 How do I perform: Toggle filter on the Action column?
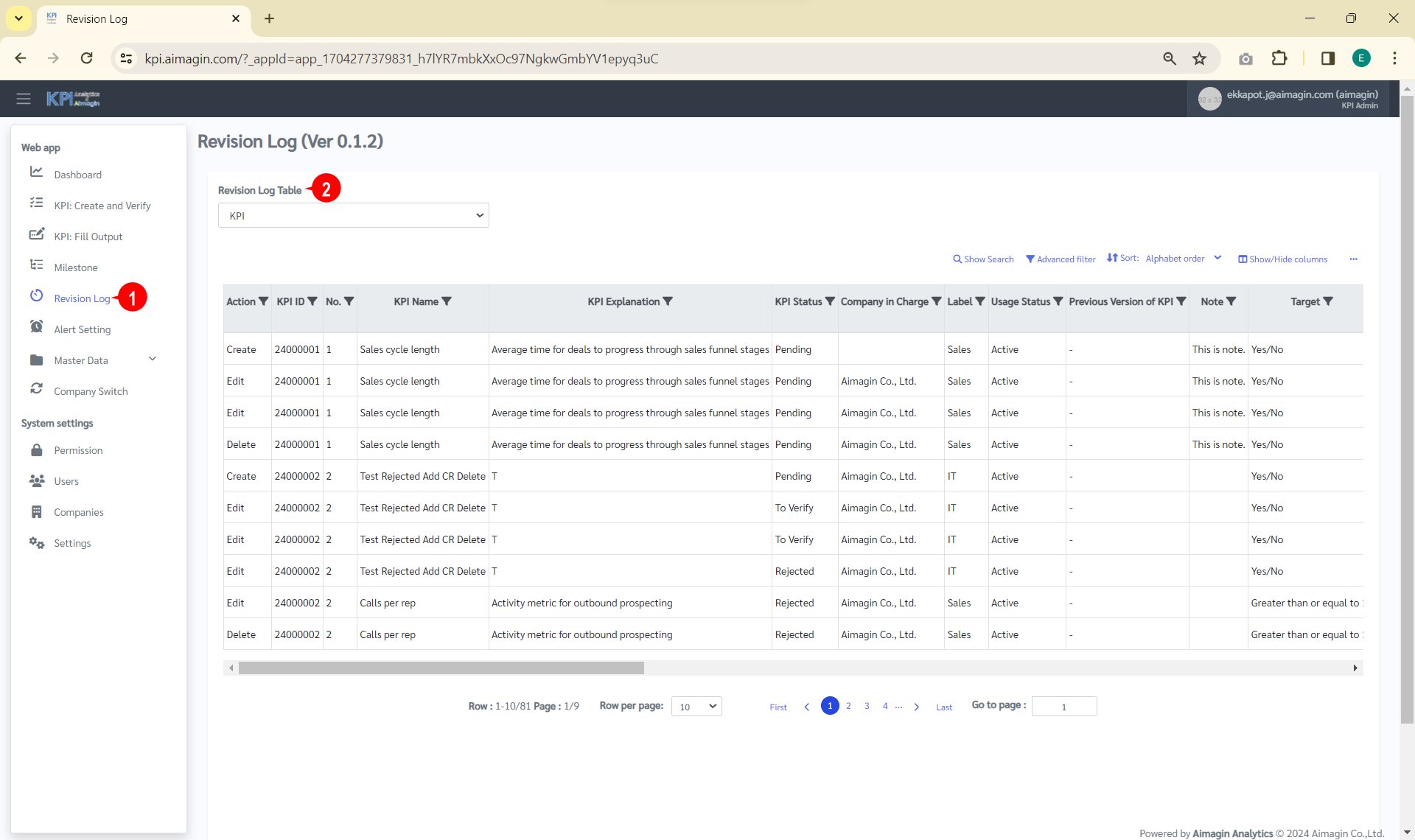[263, 301]
